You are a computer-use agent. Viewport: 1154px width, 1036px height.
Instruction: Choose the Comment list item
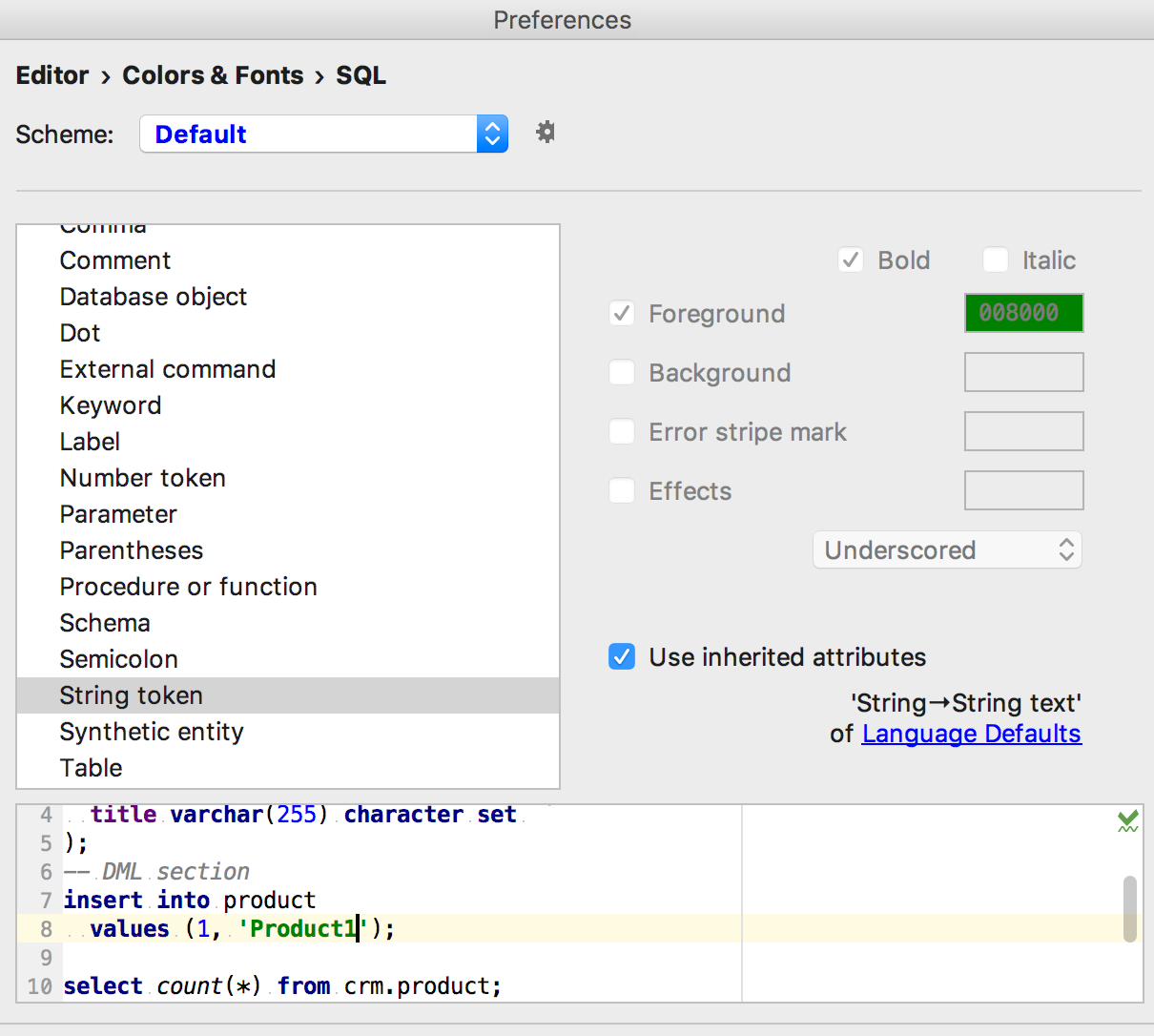tap(115, 260)
